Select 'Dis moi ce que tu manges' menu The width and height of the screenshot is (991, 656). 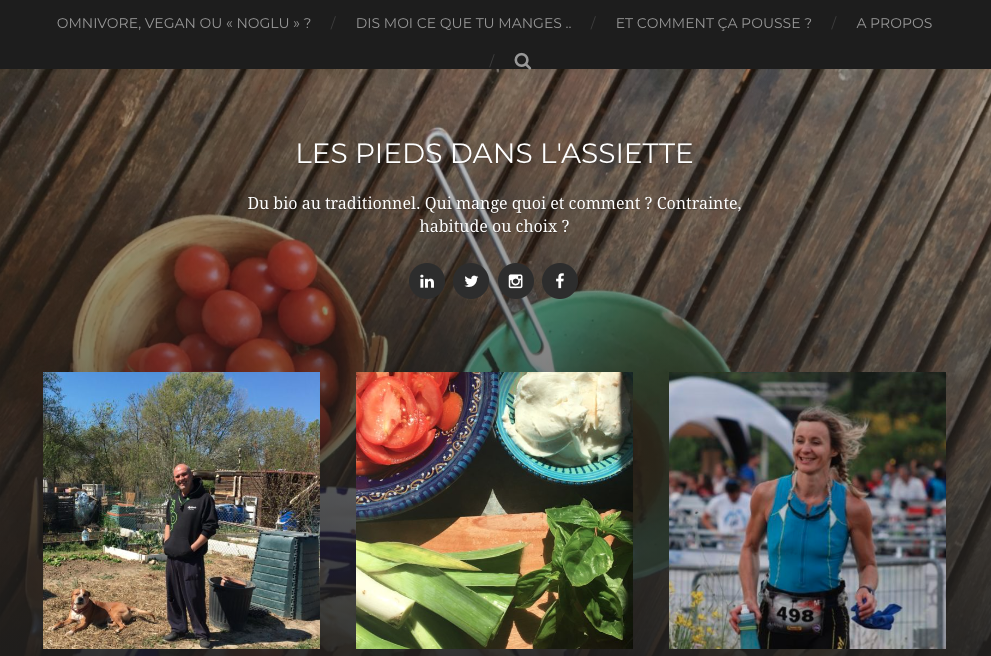pyautogui.click(x=463, y=23)
